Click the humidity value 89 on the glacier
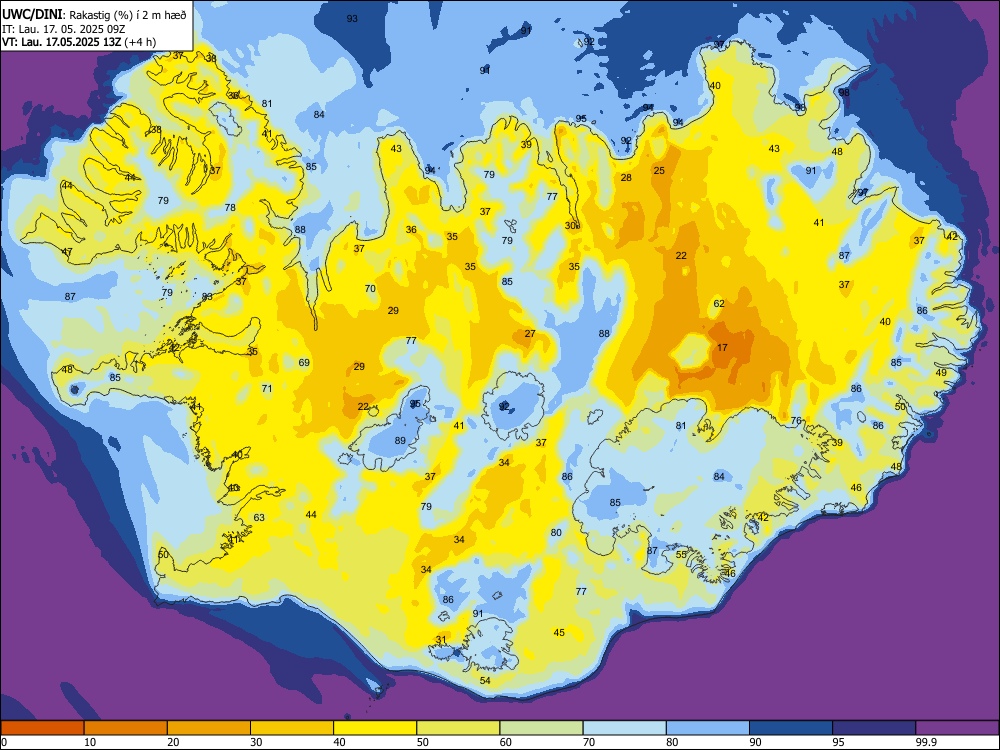 click(400, 441)
